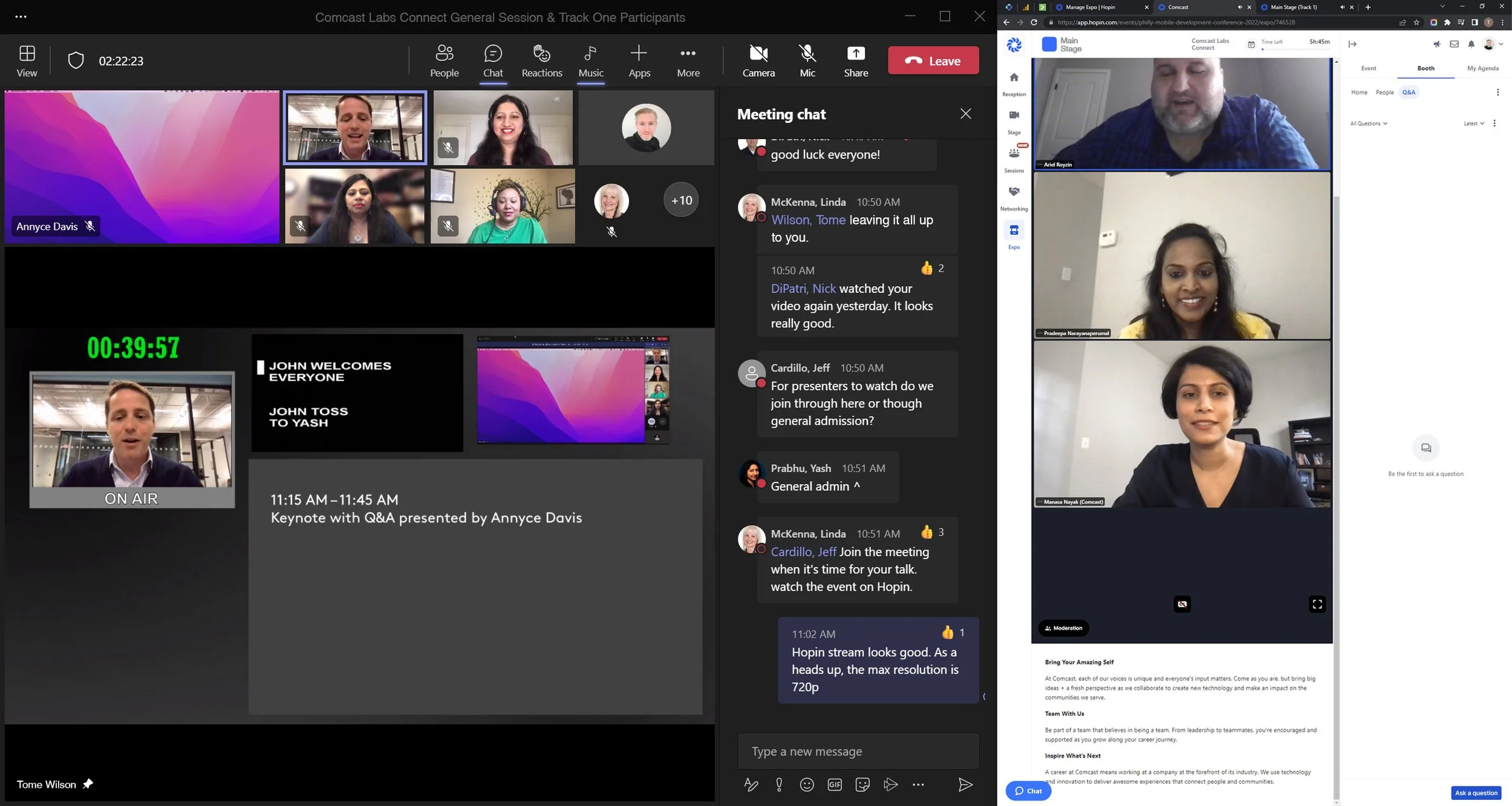Toggle the Music mode in Teams

pos(590,61)
